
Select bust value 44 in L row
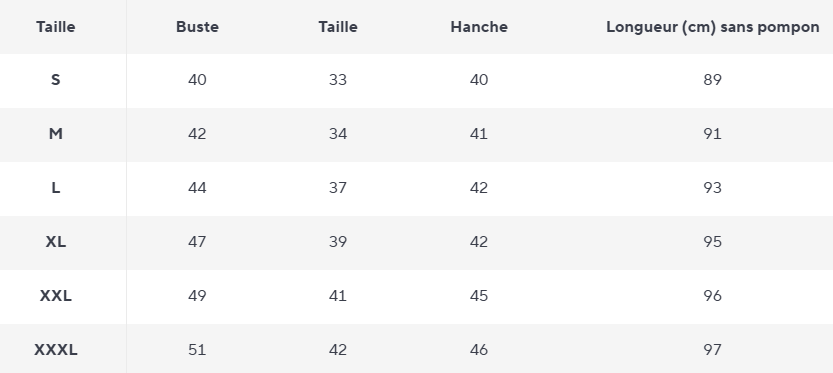[x=197, y=188]
